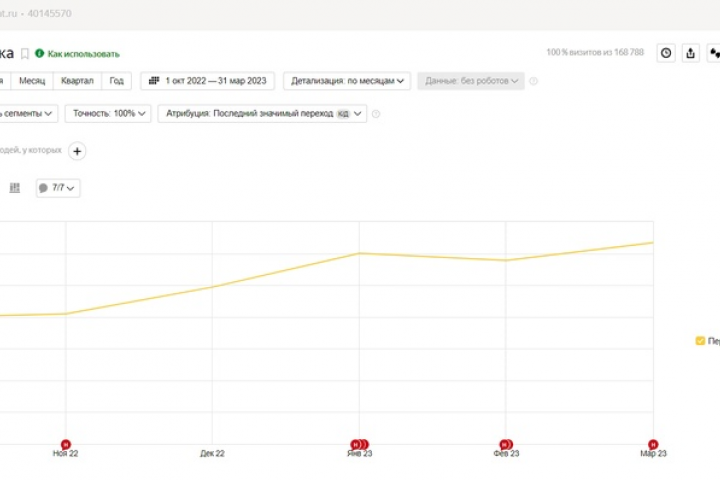Switch chart type using the grid icon
Screen dimensions: 720x480
(x=15, y=188)
